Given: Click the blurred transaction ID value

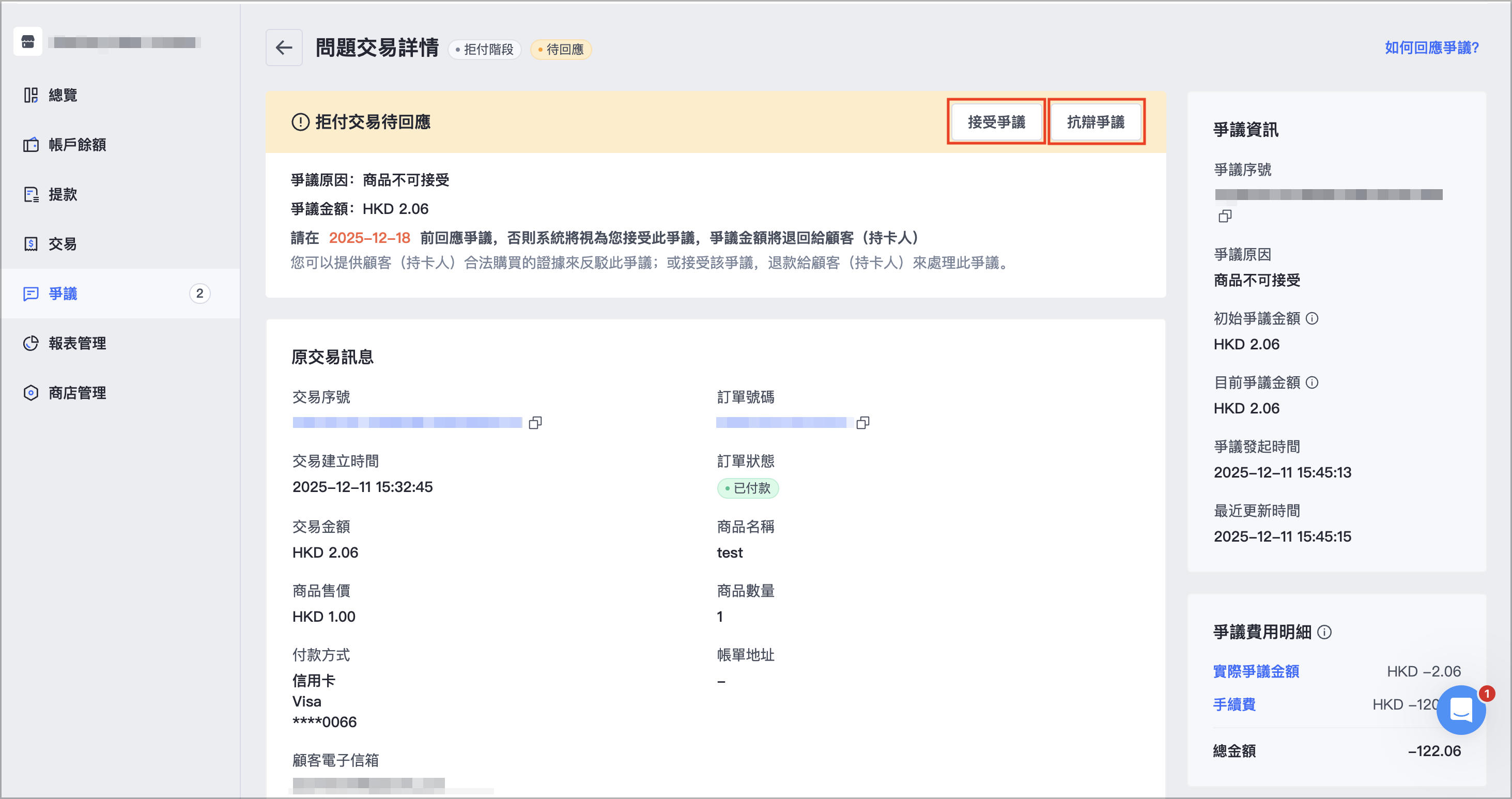Looking at the screenshot, I should [407, 423].
